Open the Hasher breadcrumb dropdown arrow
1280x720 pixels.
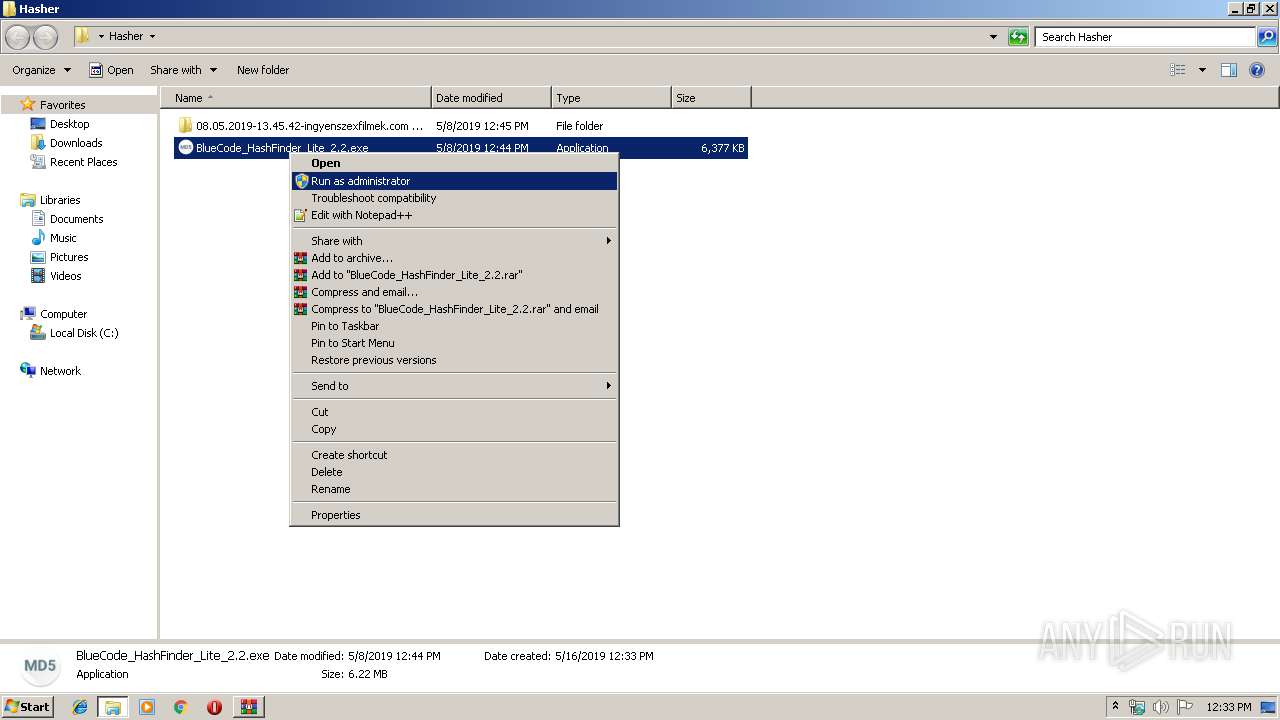(x=152, y=37)
